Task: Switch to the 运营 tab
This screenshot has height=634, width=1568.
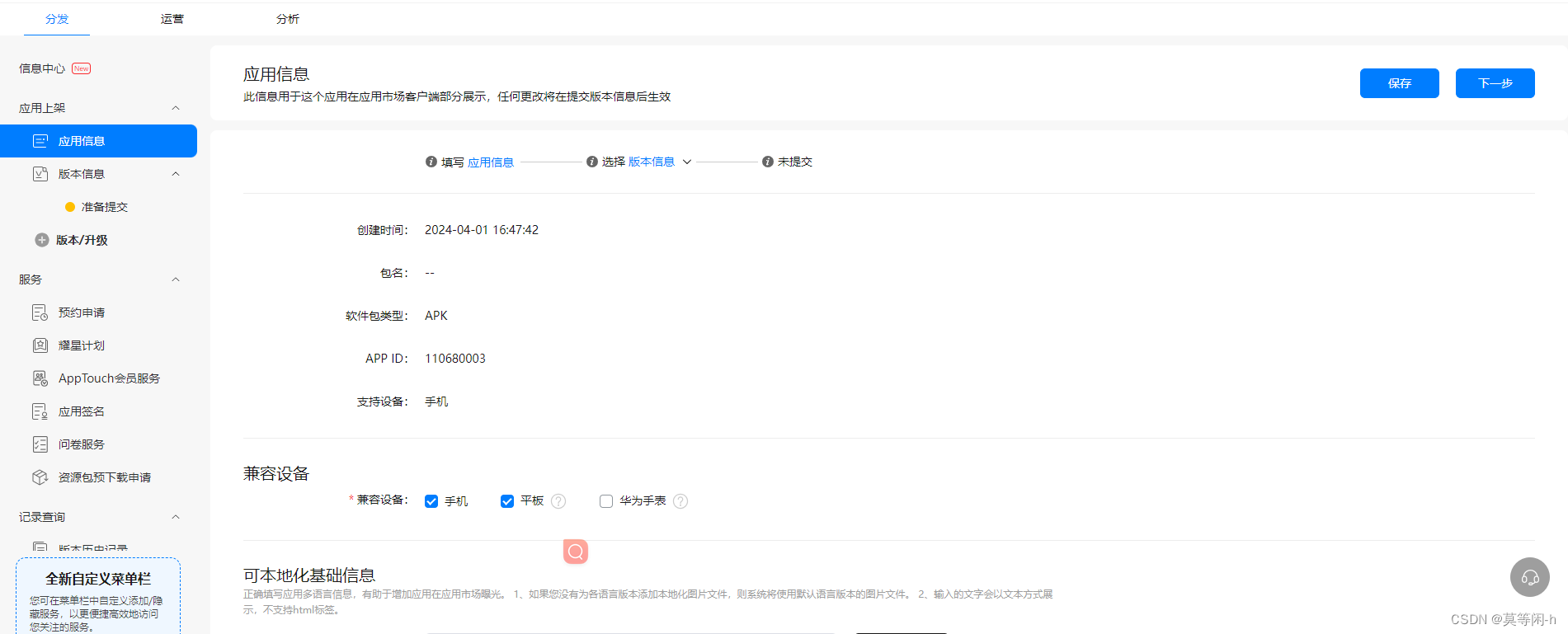Action: [x=172, y=19]
